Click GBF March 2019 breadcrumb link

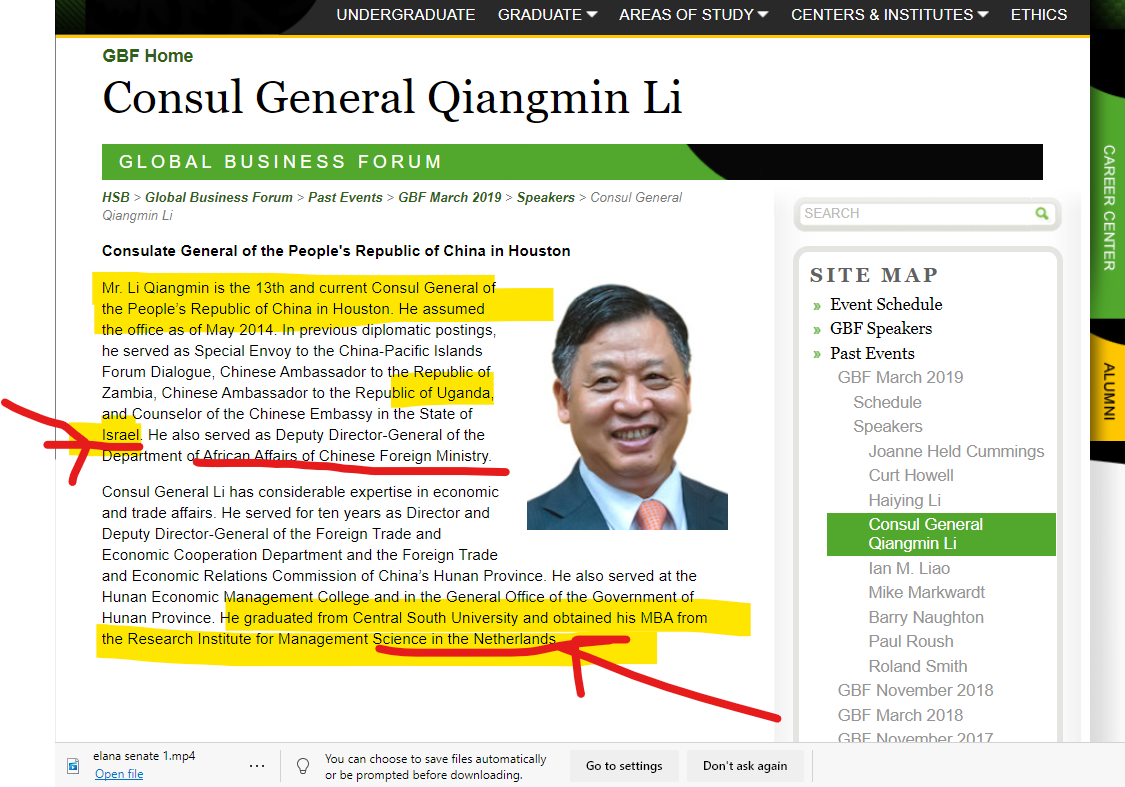pos(450,197)
